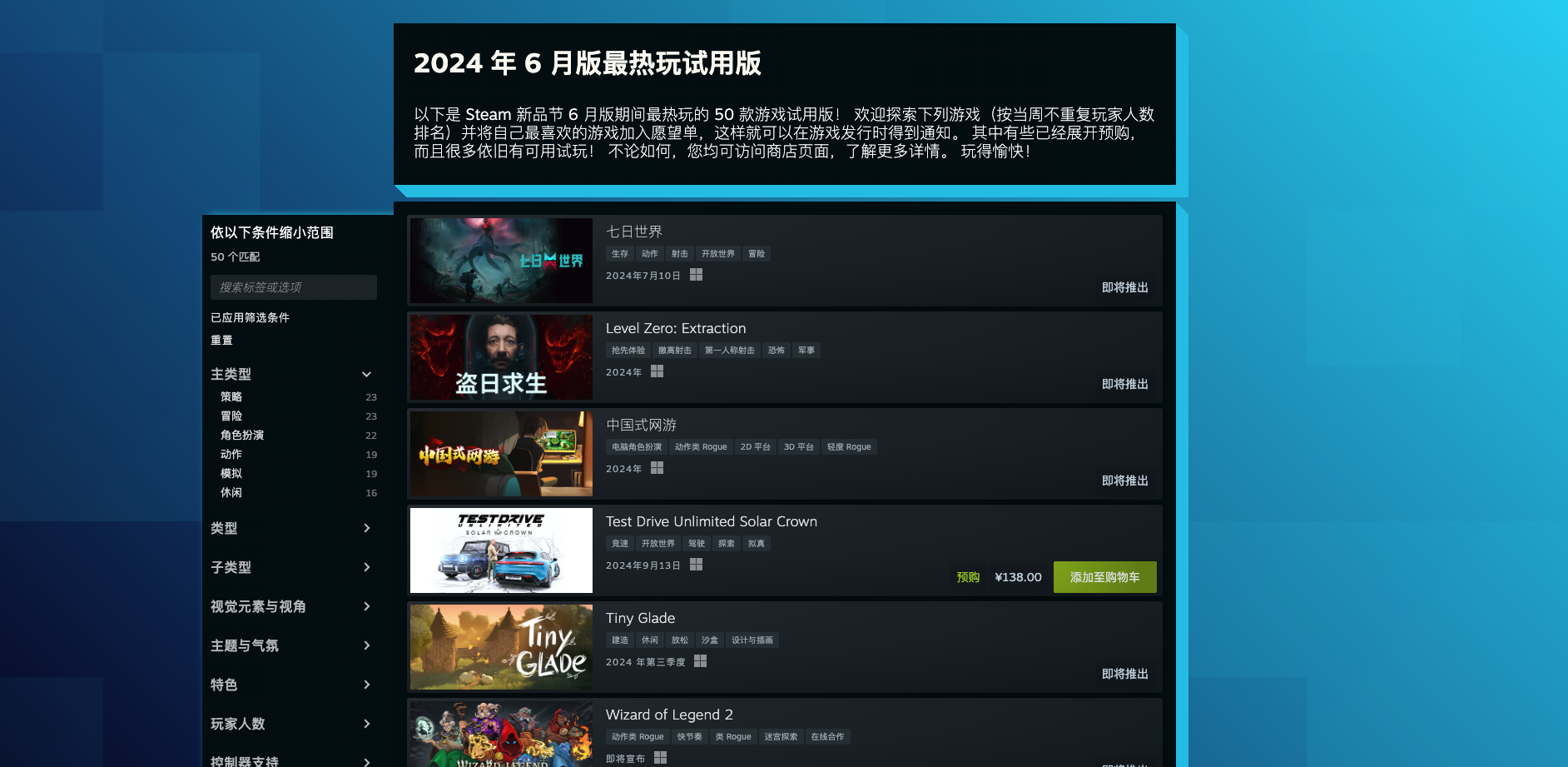The width and height of the screenshot is (1568, 767).
Task: Click 恐怖 tag under Level Zero: Extraction
Action: [776, 351]
